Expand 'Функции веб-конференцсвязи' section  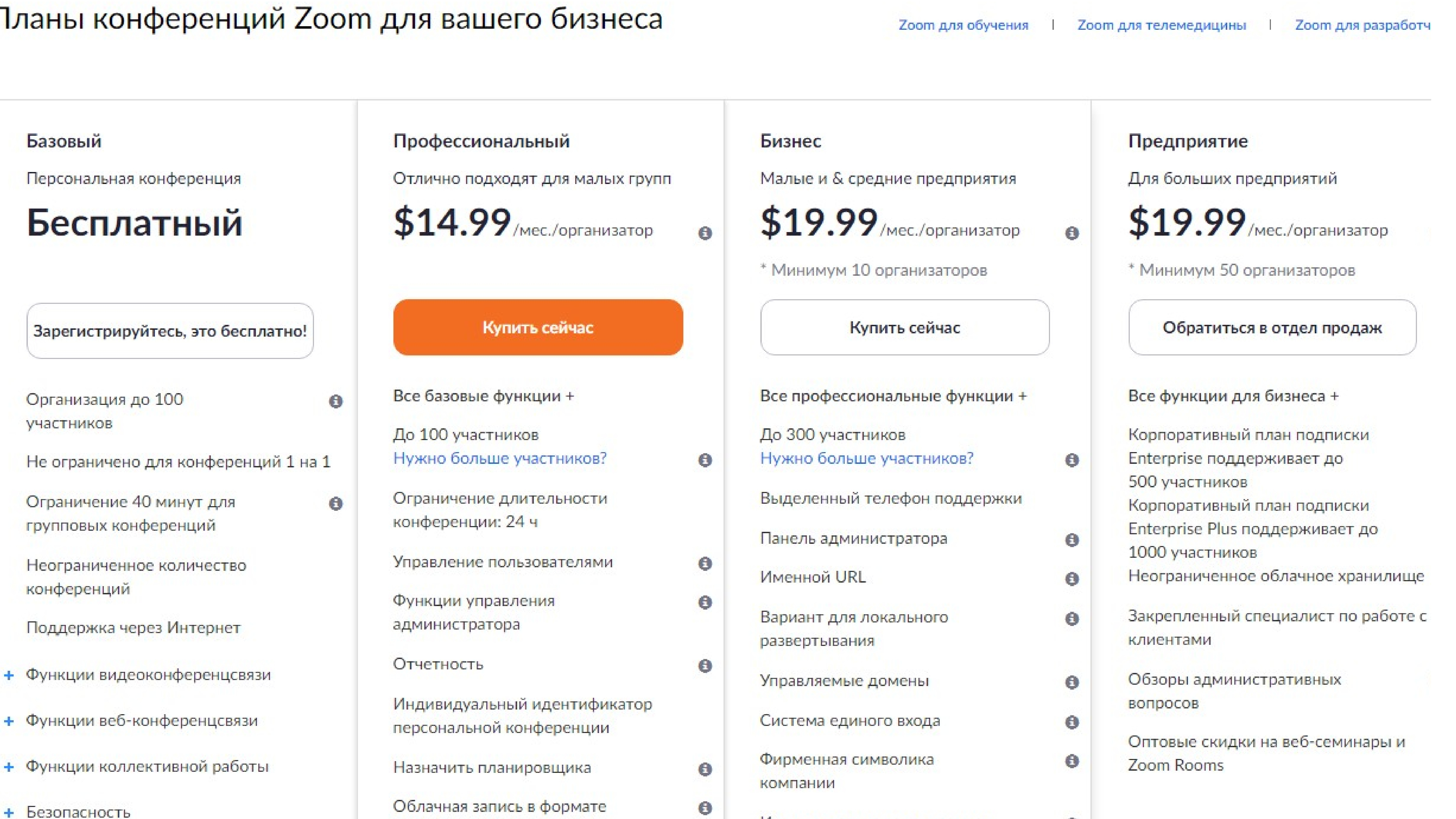9,721
